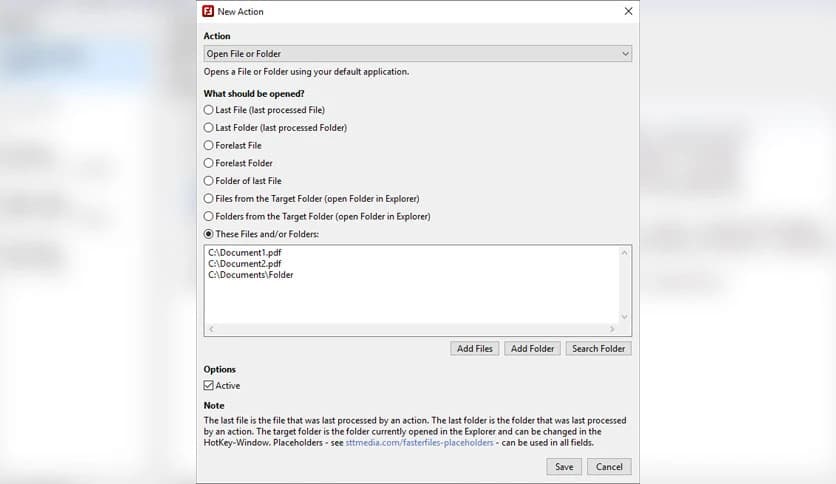
Task: Click the file list scroll up arrow
Action: [624, 253]
